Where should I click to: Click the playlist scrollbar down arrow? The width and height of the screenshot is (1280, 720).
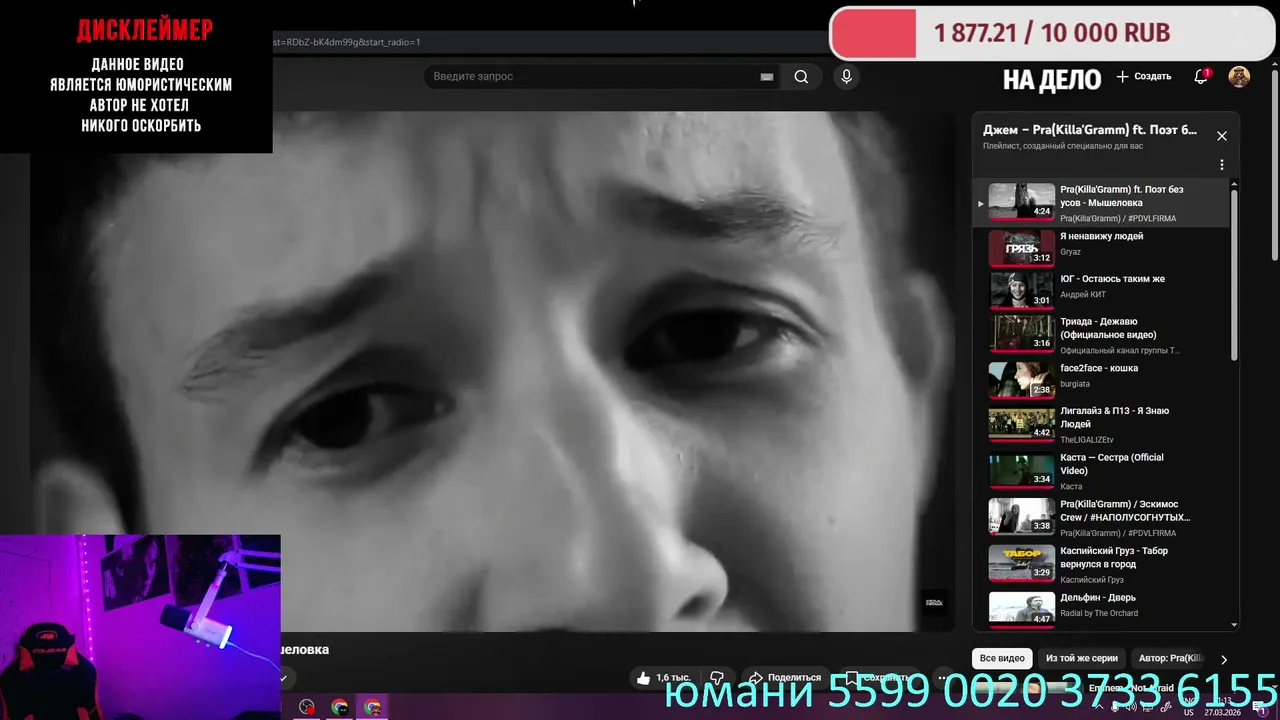click(x=1234, y=625)
